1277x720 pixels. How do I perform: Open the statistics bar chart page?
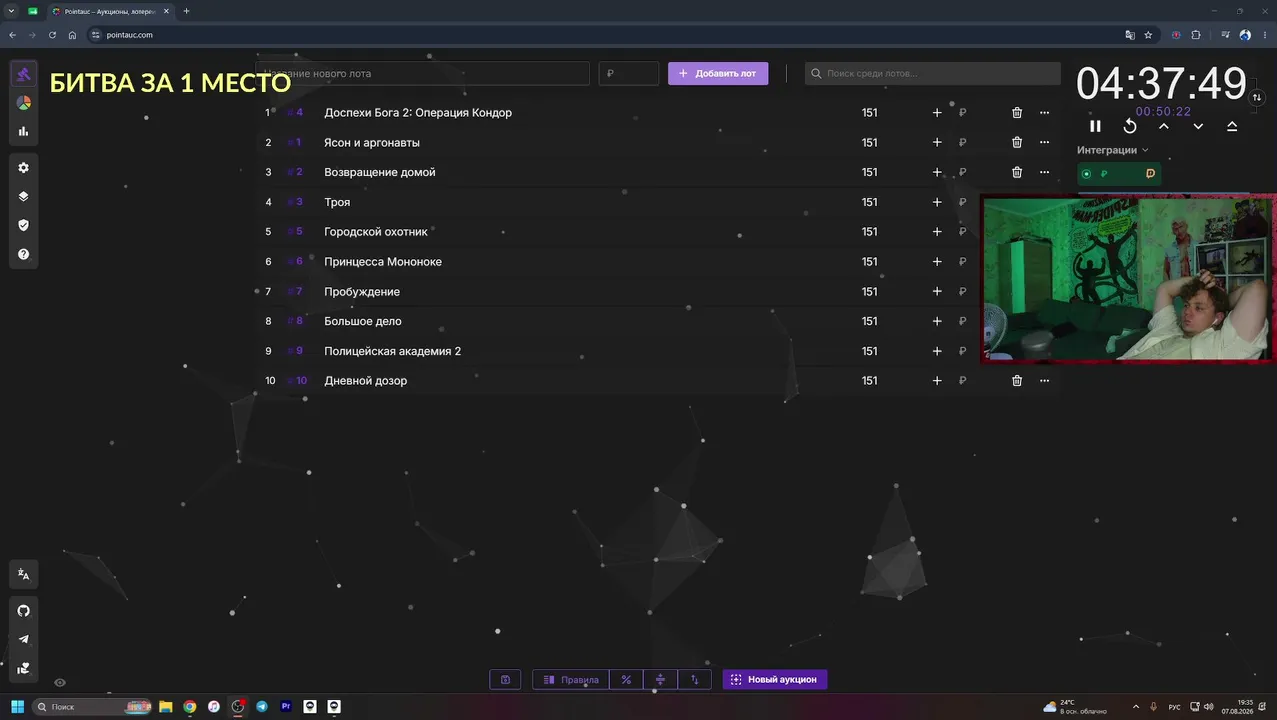point(23,131)
